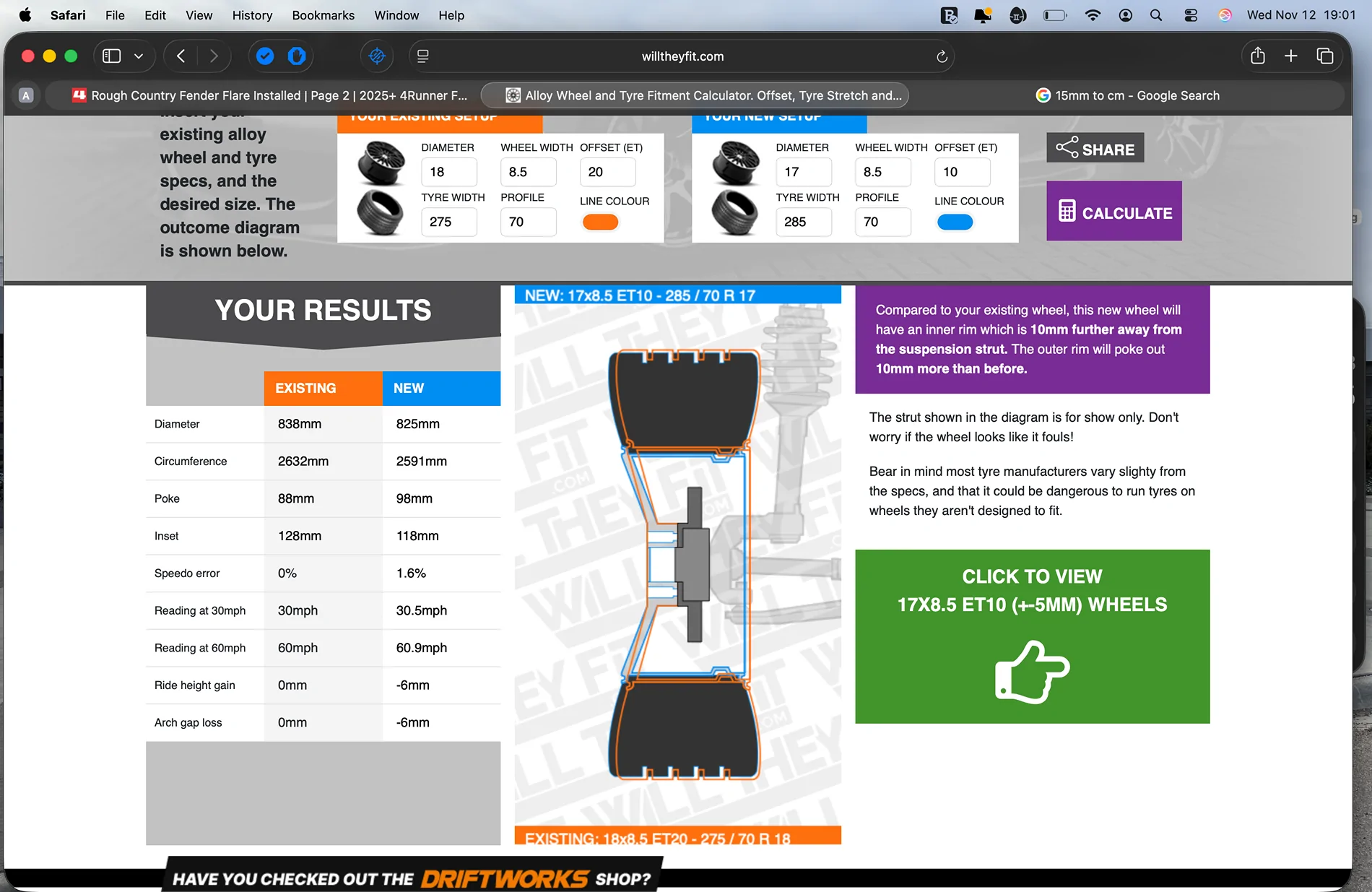Click the tyre icon under new setup
Screen dimensions: 1372x892
click(735, 214)
